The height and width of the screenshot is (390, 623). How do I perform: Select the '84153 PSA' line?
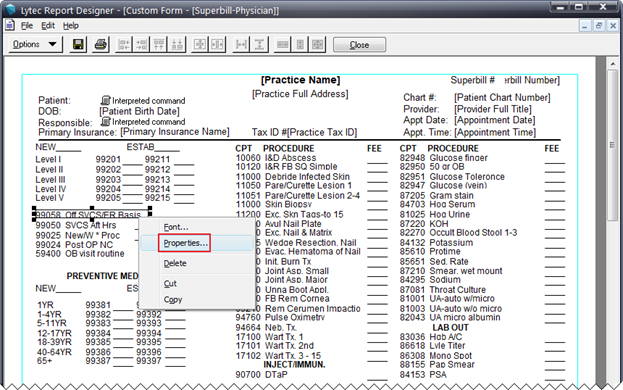pos(423,375)
